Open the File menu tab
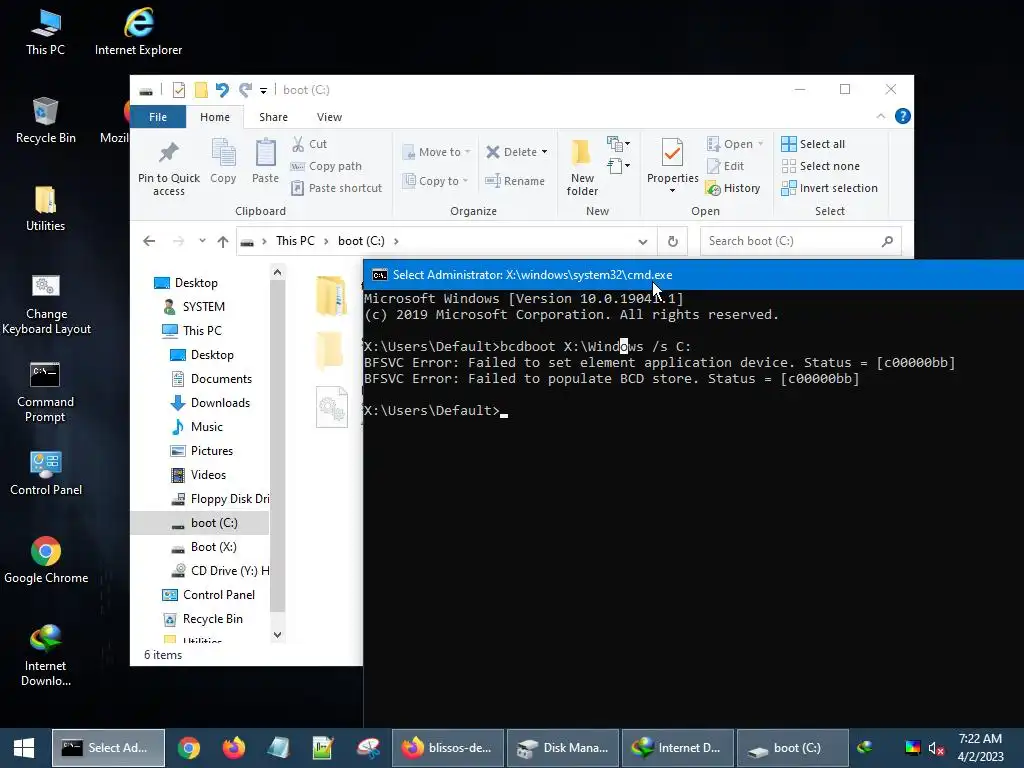This screenshot has height=768, width=1024. coord(158,117)
